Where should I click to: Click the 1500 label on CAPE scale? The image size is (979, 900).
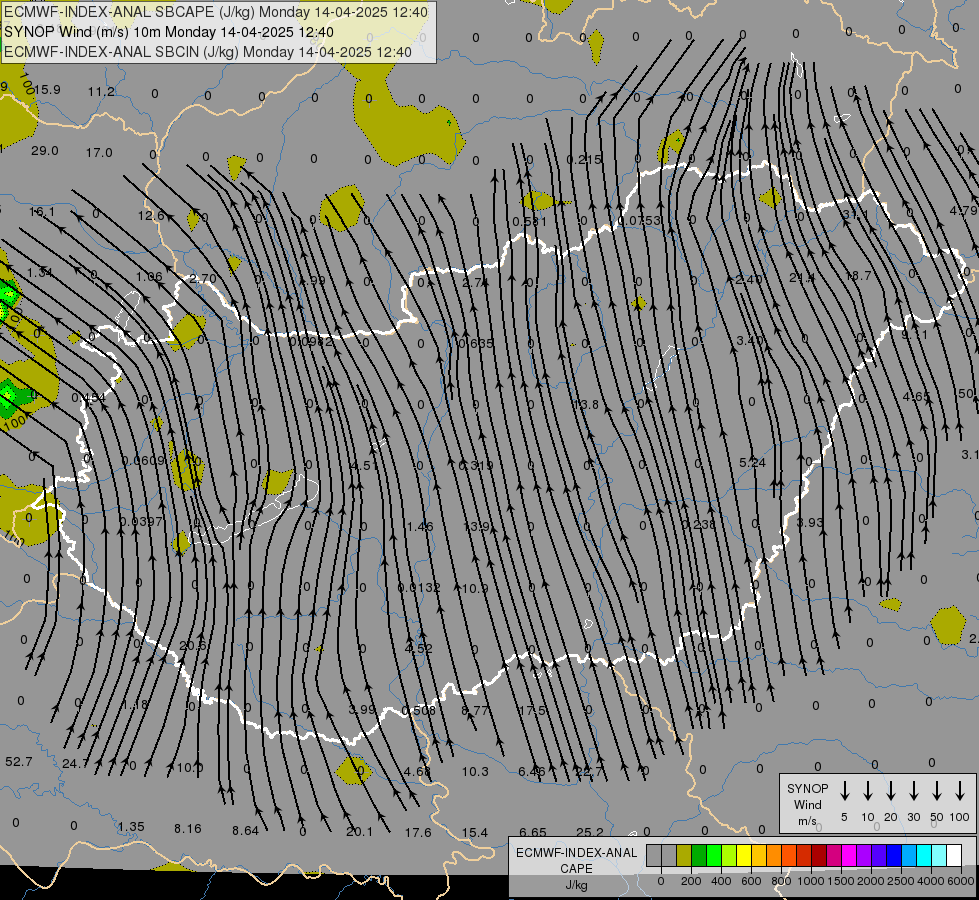coord(840,881)
